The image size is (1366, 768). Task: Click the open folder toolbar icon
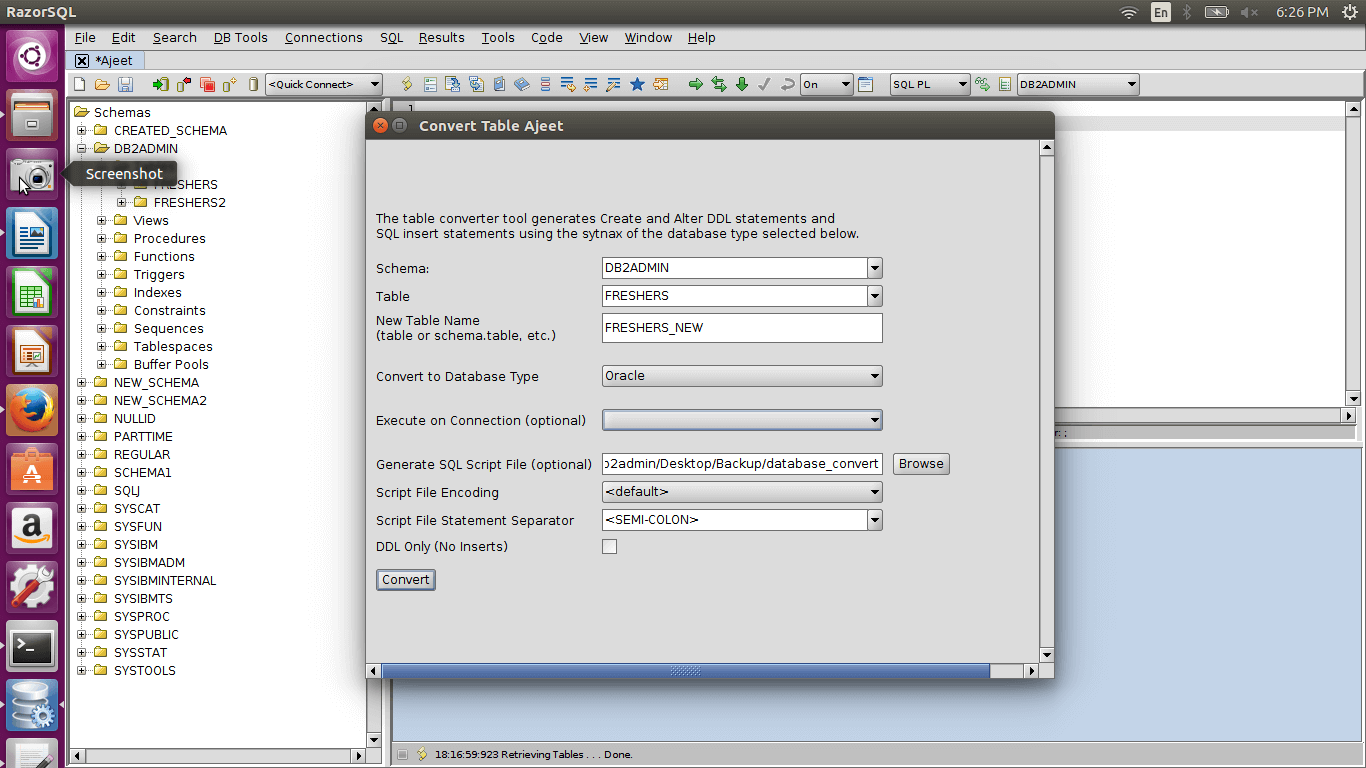[x=102, y=85]
